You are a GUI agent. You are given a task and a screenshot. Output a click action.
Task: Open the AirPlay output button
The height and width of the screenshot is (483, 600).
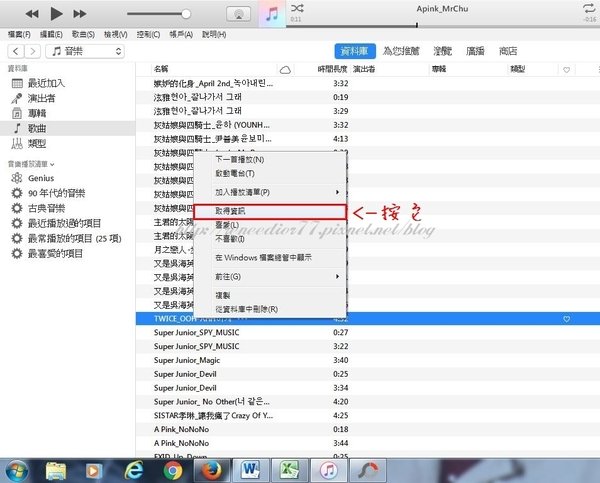pos(238,14)
